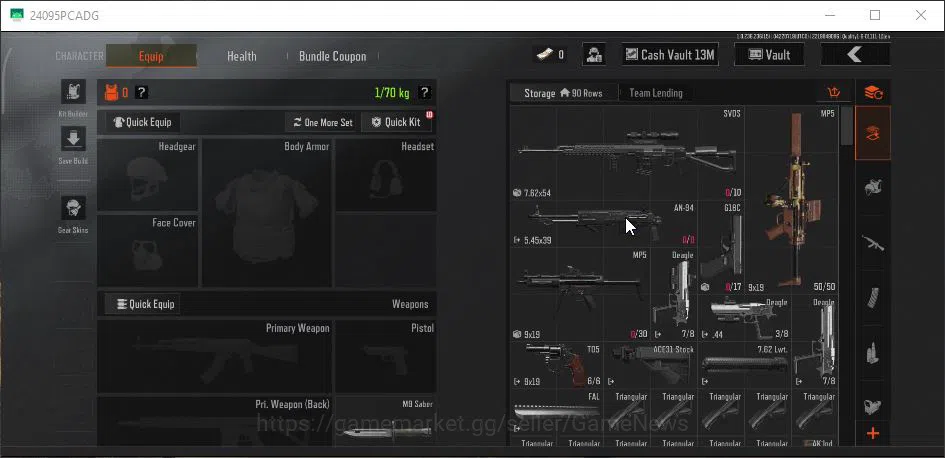Click the Pri. Weapon (Back) slot

pos(215,421)
